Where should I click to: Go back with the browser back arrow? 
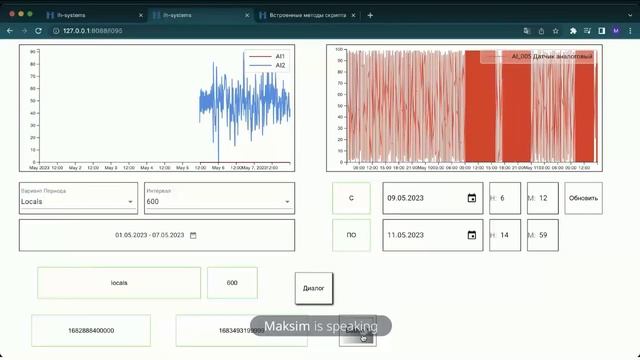coord(10,31)
